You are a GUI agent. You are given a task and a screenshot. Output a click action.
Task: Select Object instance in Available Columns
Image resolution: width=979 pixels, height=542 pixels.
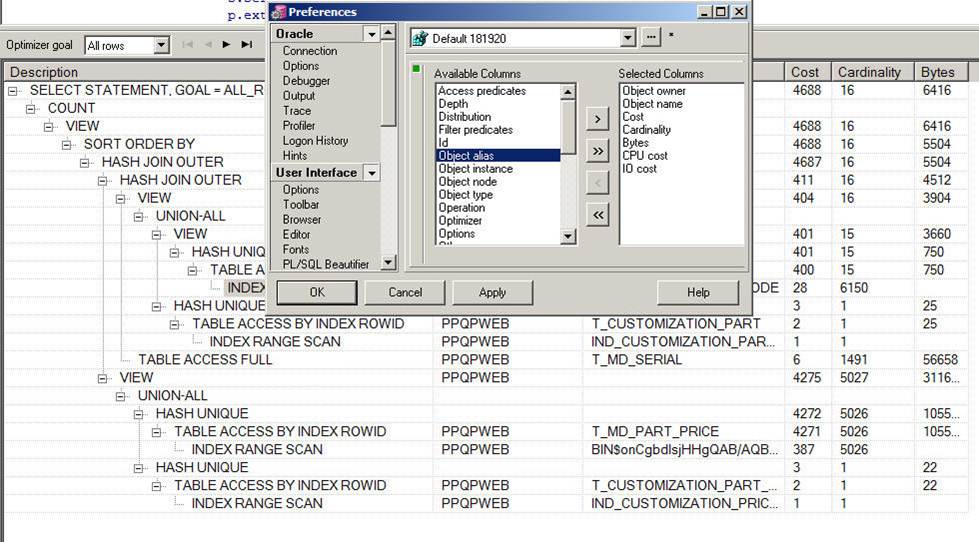(475, 169)
